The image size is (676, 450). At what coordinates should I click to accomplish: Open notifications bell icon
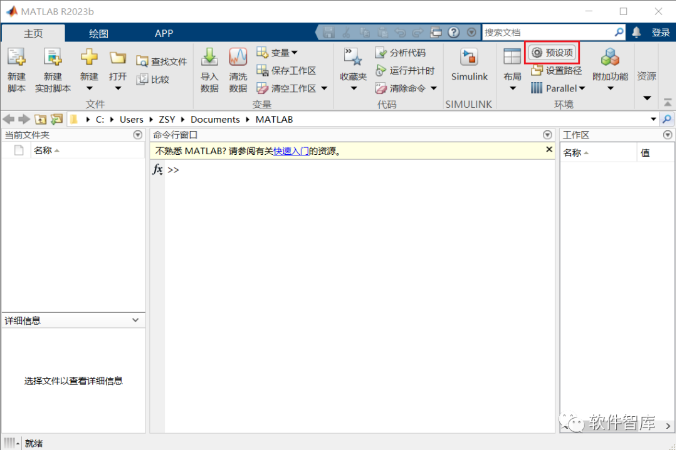tap(636, 32)
